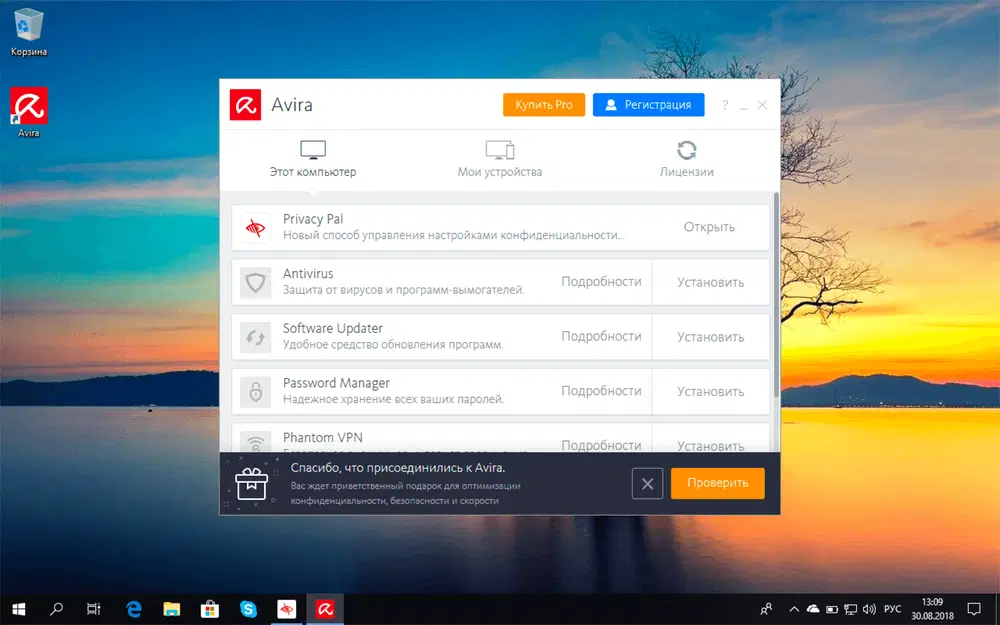
Task: Click the Software Updater refresh icon
Action: click(254, 336)
